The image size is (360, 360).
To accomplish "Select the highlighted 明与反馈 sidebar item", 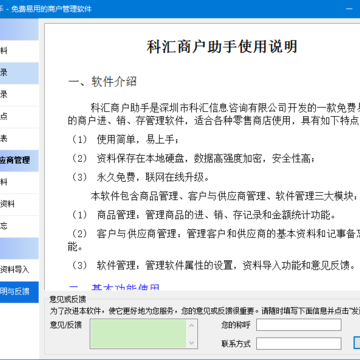I will (19, 292).
